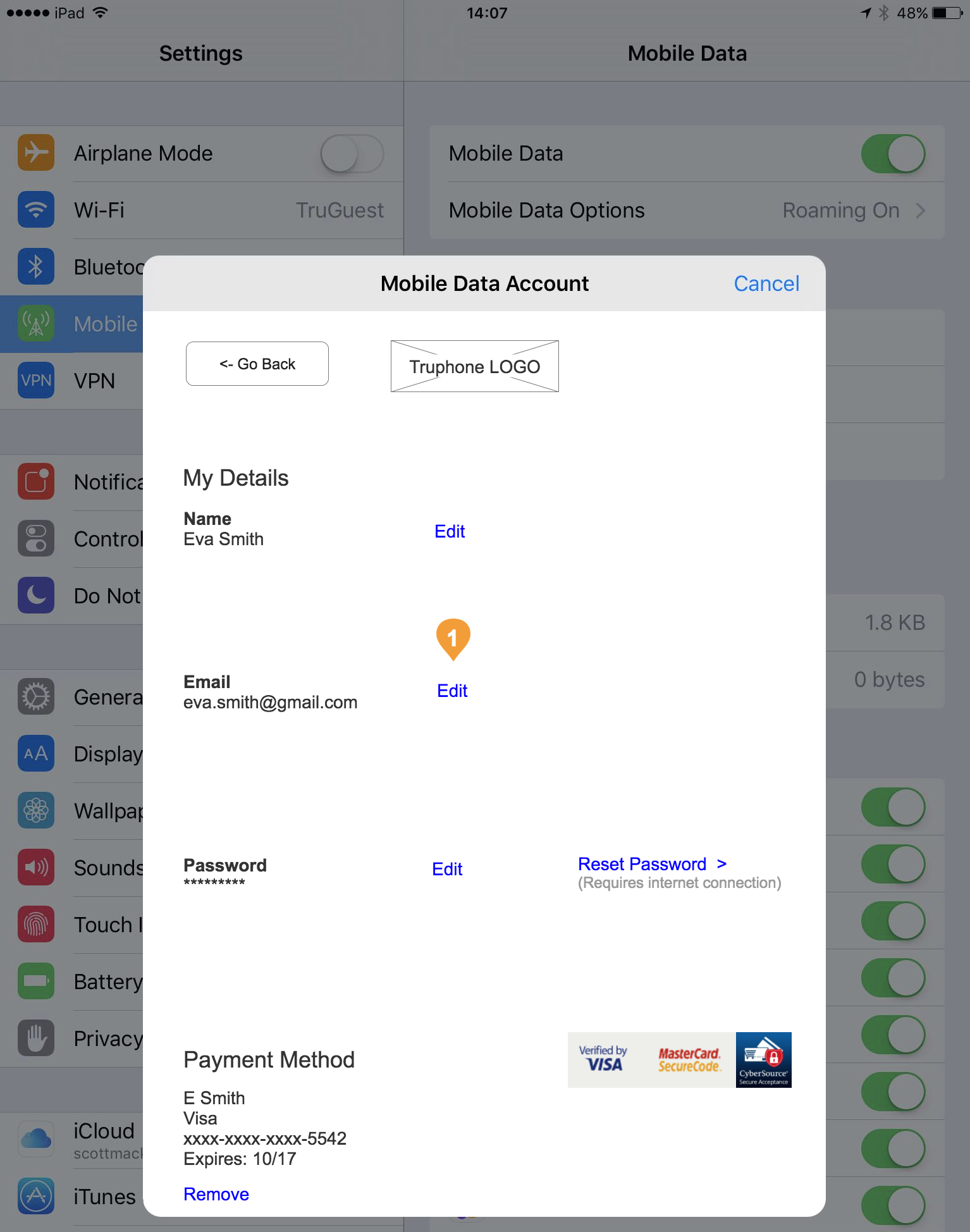Screen dimensions: 970x1232
Task: Open Wi-Fi settings via its icon
Action: tap(36, 210)
